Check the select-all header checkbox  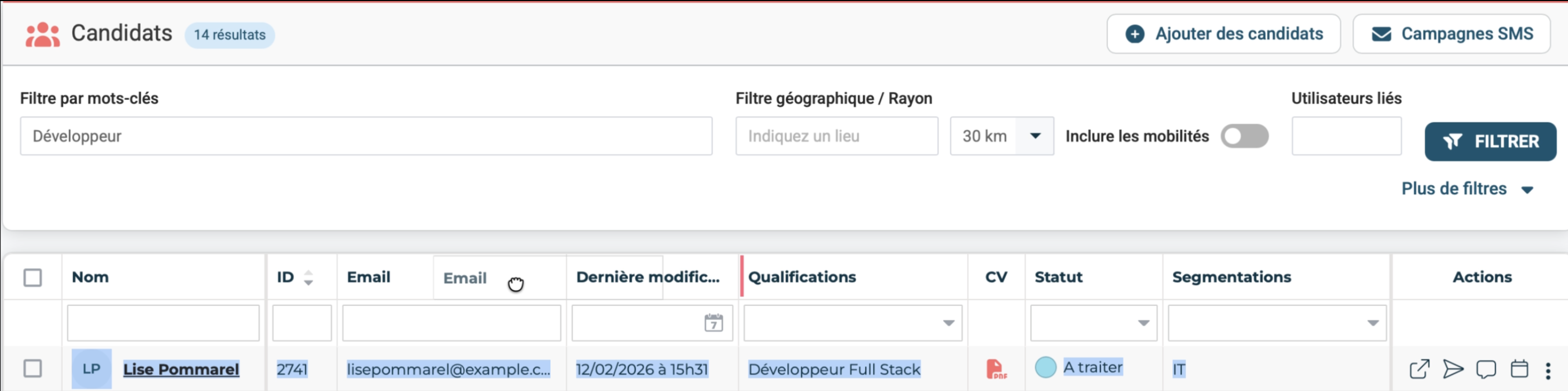(33, 278)
